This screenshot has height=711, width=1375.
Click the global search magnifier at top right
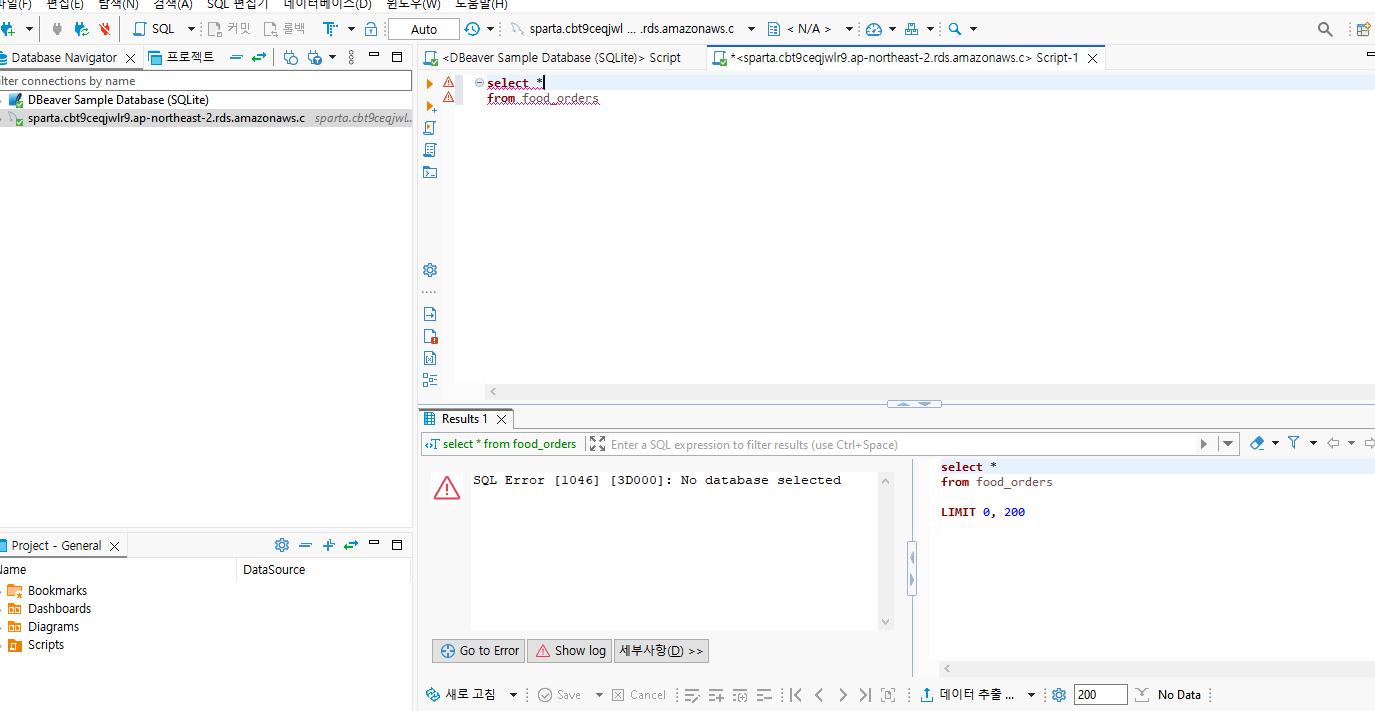click(1325, 29)
